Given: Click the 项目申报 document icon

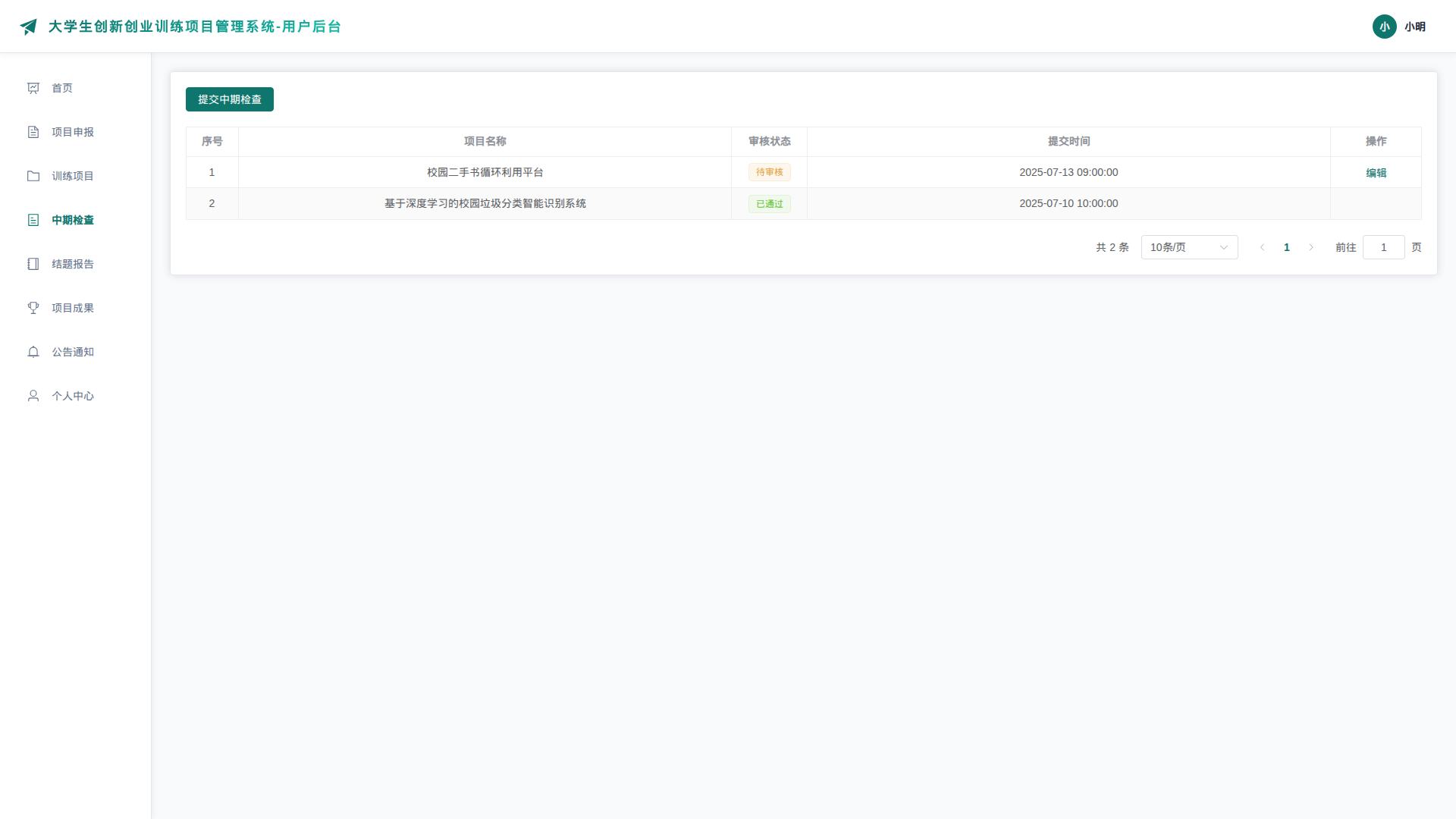Looking at the screenshot, I should pos(33,132).
